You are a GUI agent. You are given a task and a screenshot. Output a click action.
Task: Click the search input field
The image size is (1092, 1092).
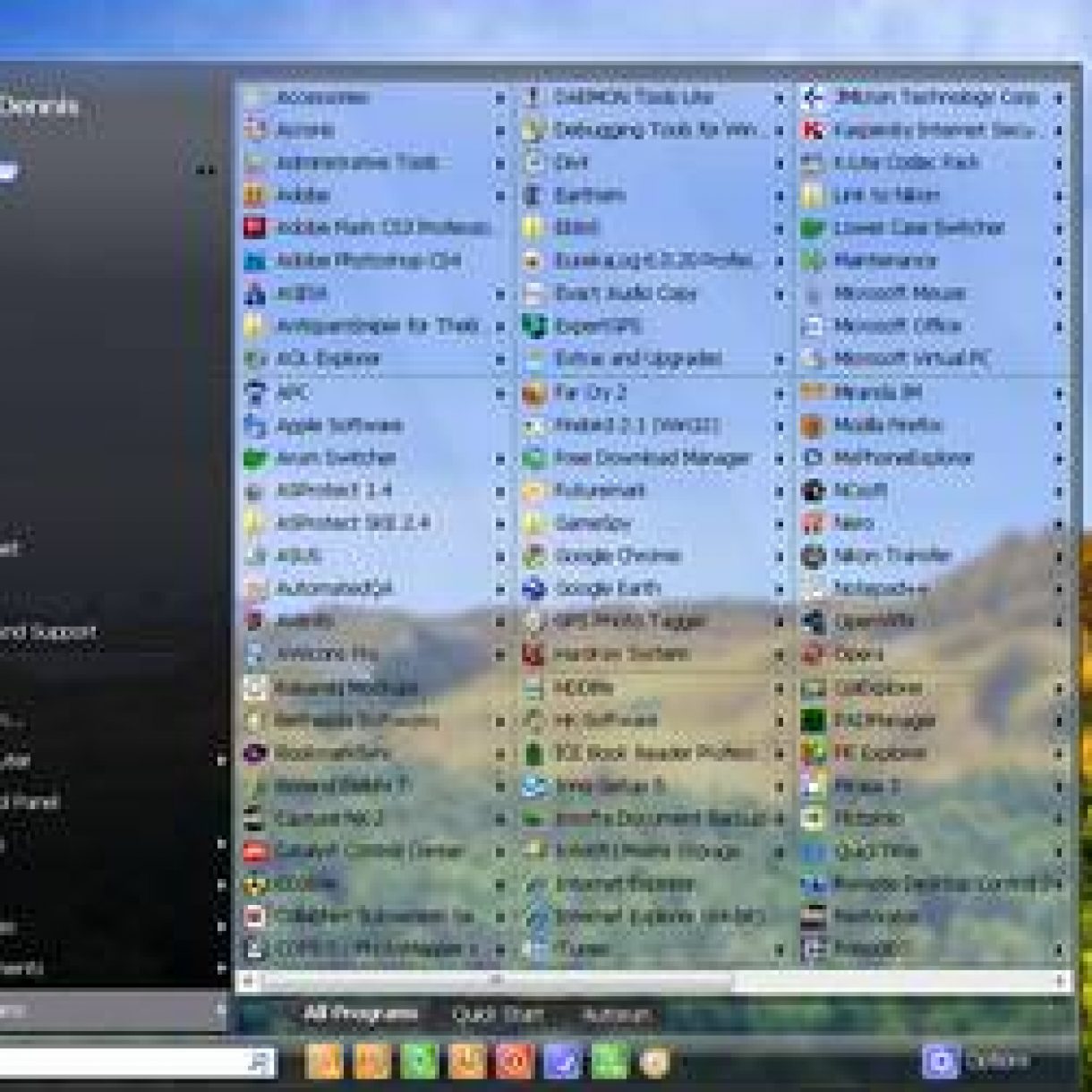click(121, 1062)
